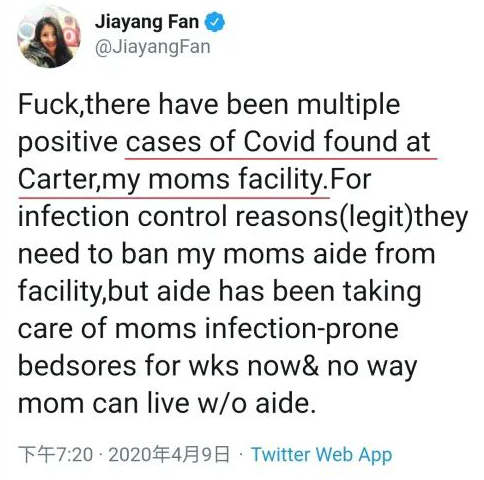Click the 下午7:20 timestamp
Viewport: 484px width, 480px height.
coord(56,454)
